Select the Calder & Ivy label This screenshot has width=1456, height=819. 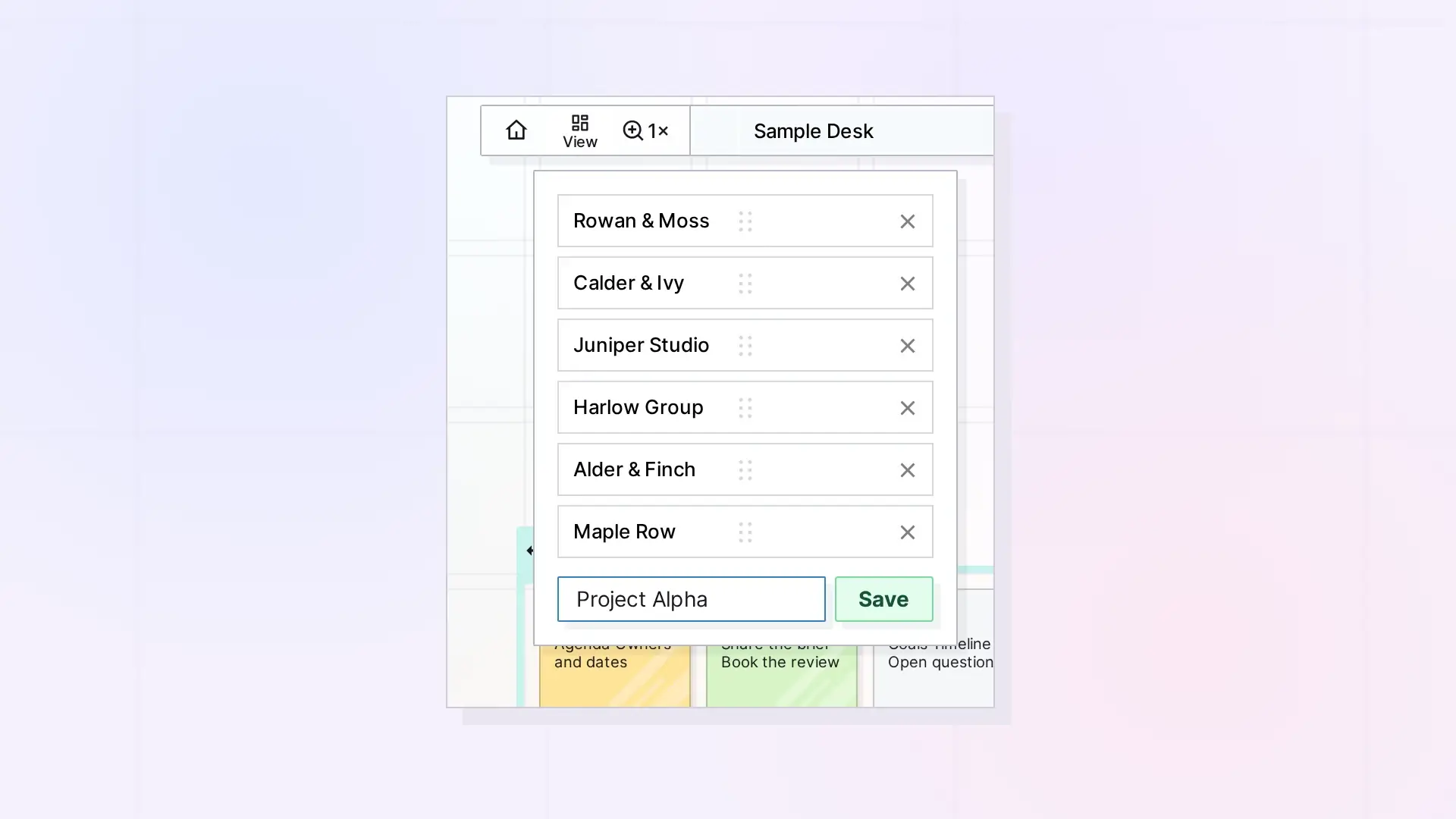[x=628, y=283]
